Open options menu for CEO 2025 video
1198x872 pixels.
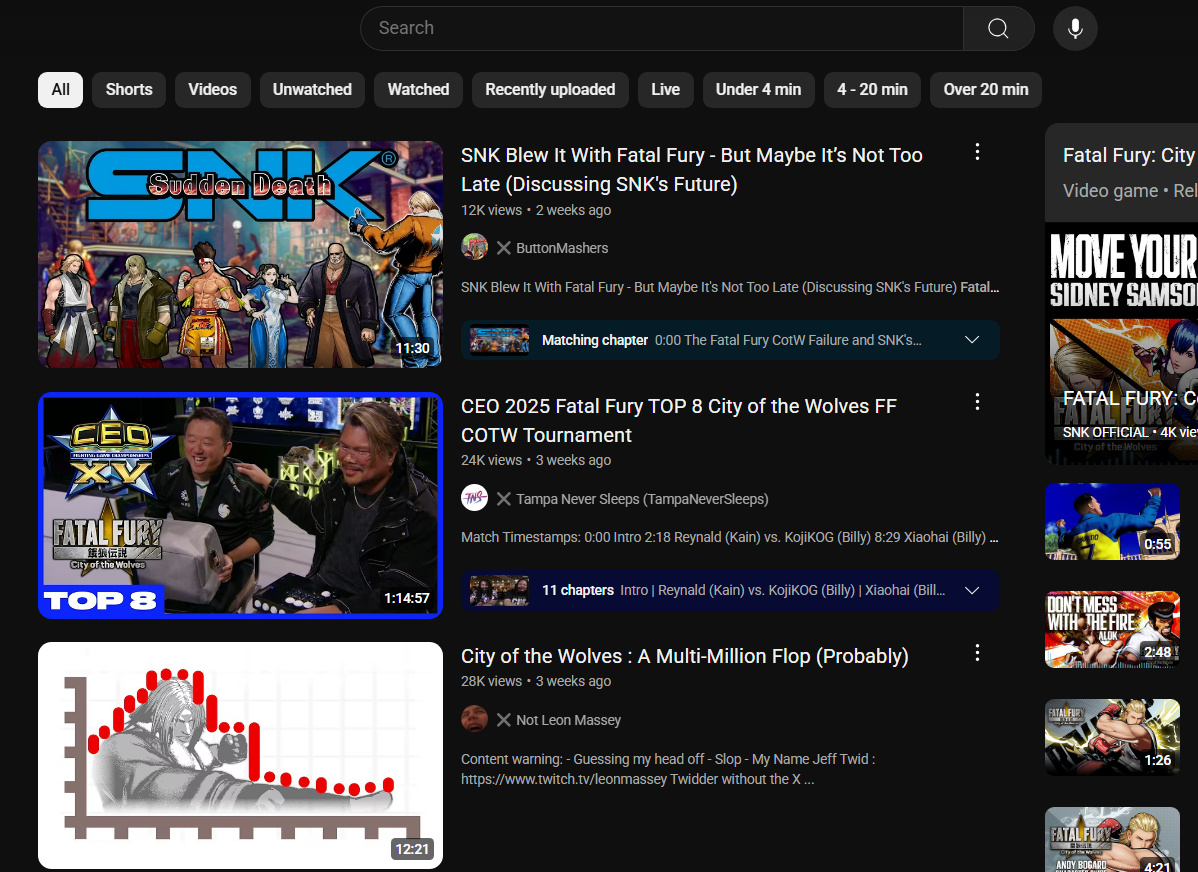[x=977, y=402]
